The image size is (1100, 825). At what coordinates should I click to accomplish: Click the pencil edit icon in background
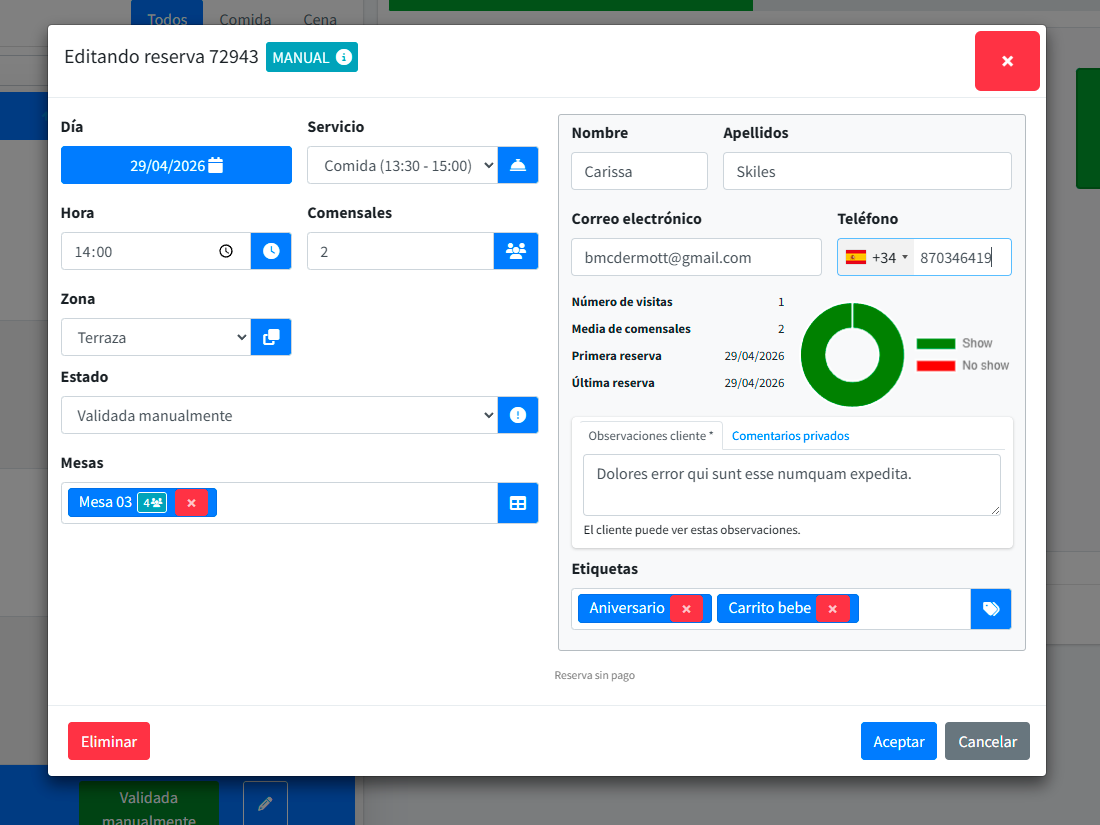tap(265, 803)
